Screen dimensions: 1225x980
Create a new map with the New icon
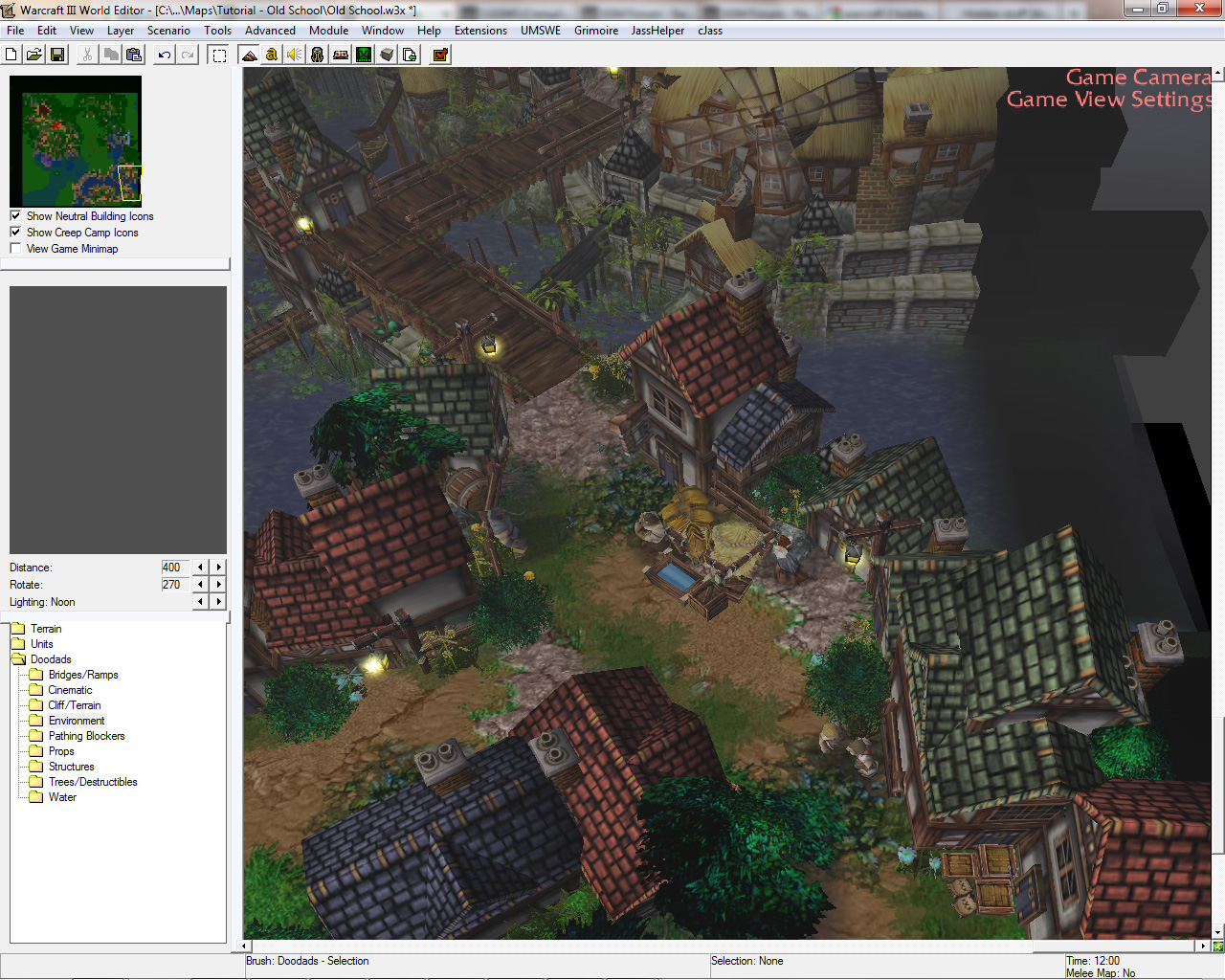click(11, 55)
